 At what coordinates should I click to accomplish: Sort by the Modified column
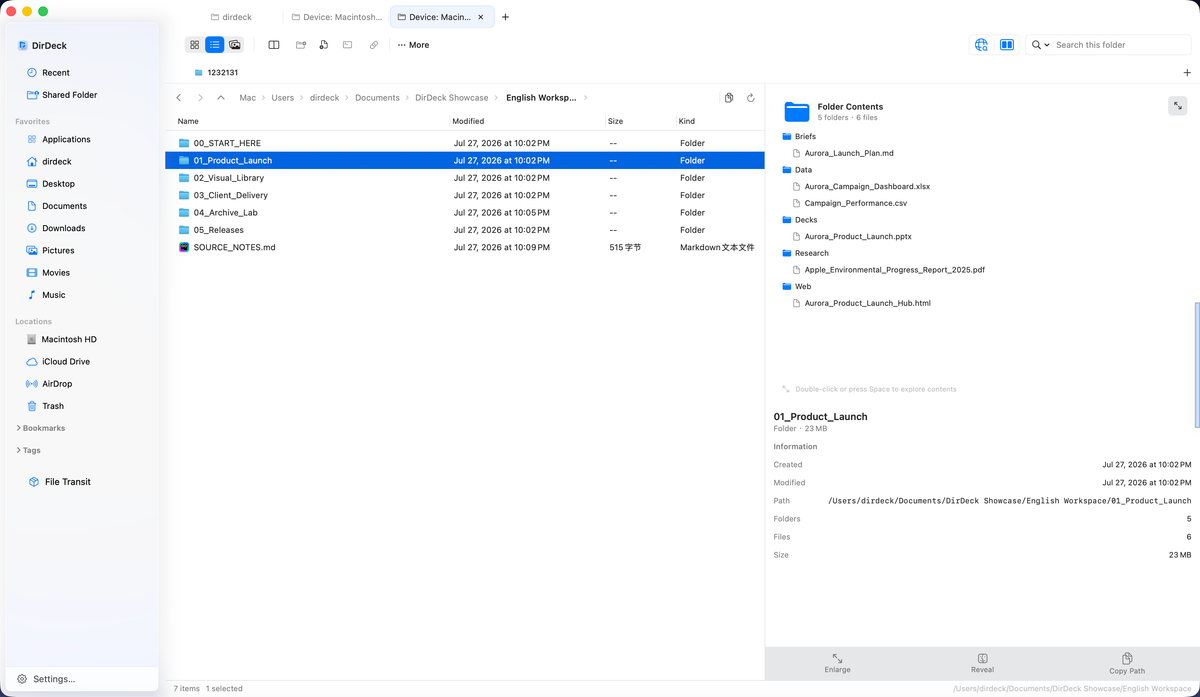pos(468,121)
